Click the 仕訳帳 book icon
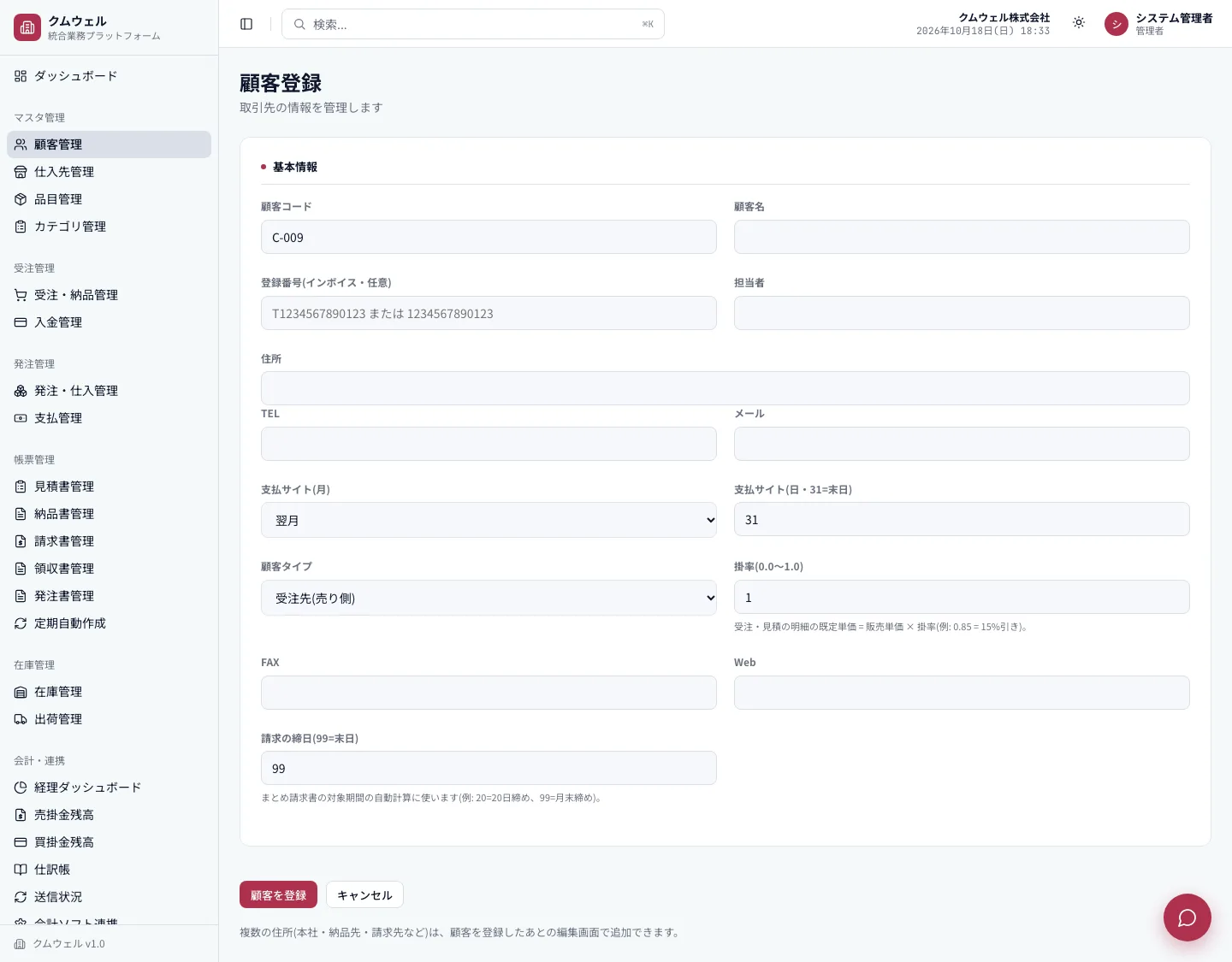Viewport: 1232px width, 962px height. click(21, 870)
